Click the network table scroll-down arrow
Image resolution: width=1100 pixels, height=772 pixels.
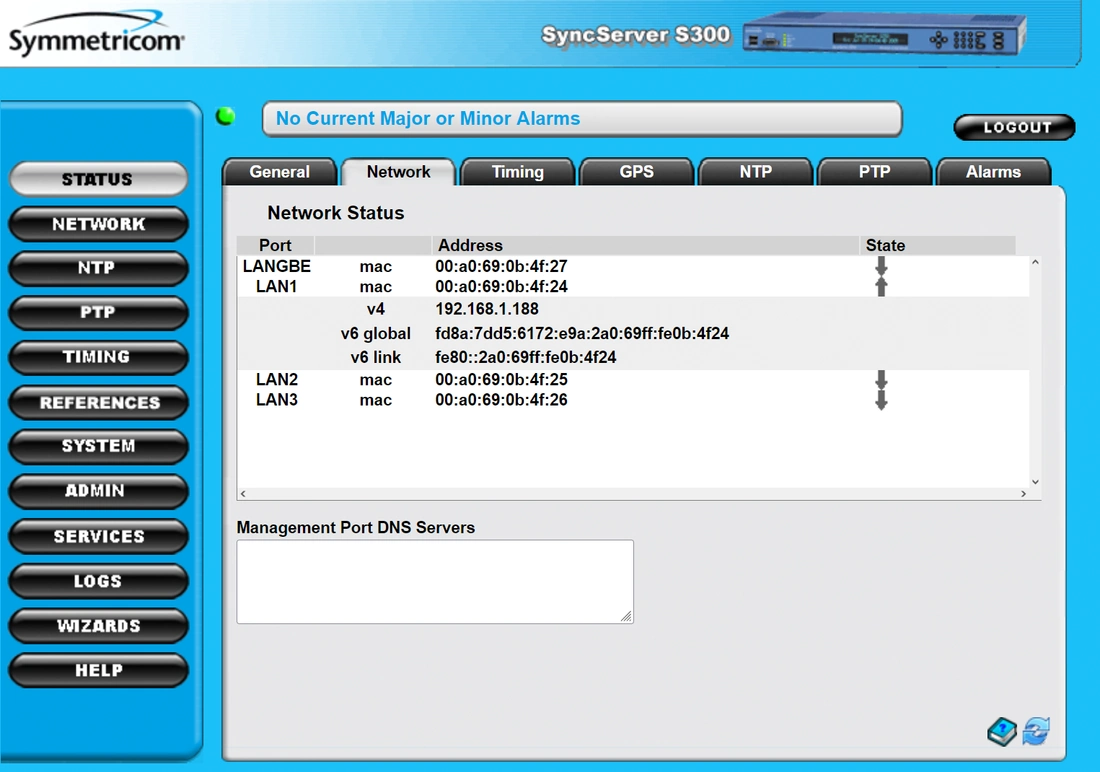point(1035,481)
